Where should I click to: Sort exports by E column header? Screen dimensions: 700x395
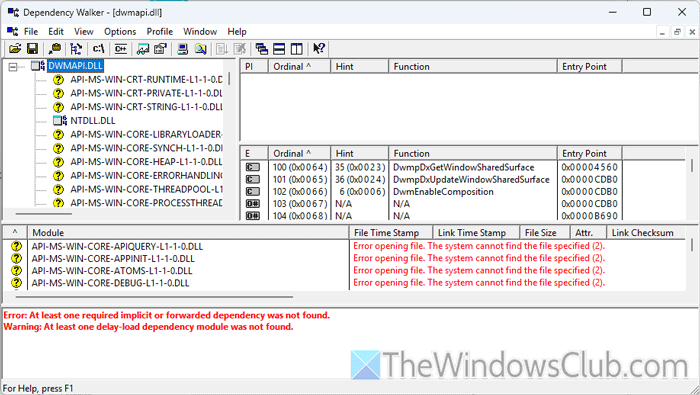pos(254,154)
